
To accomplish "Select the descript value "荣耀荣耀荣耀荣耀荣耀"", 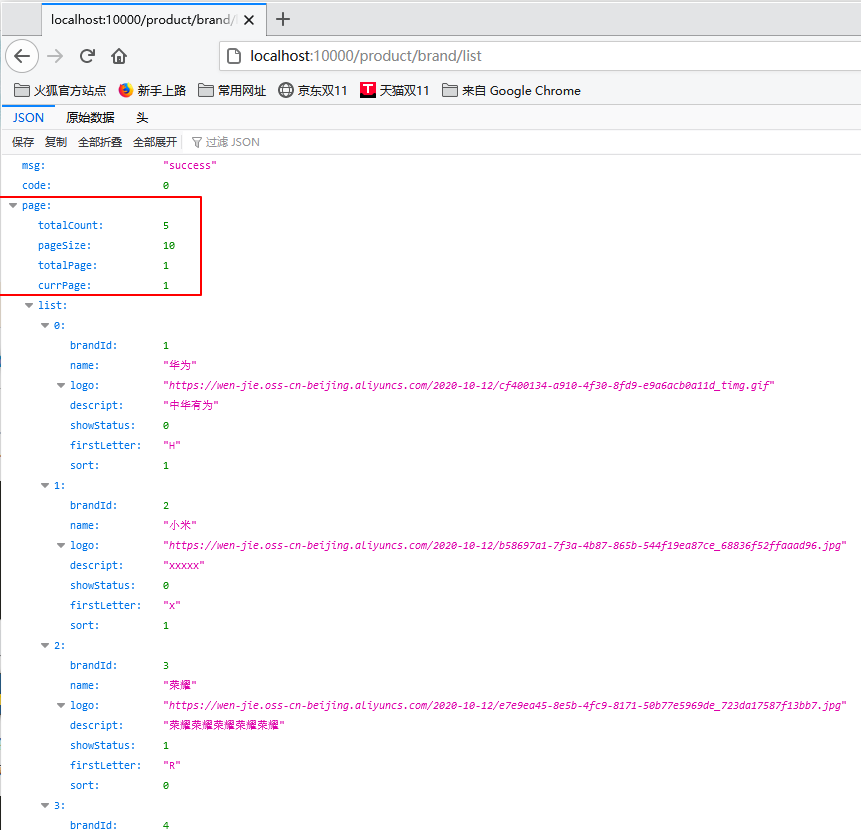I will (223, 725).
